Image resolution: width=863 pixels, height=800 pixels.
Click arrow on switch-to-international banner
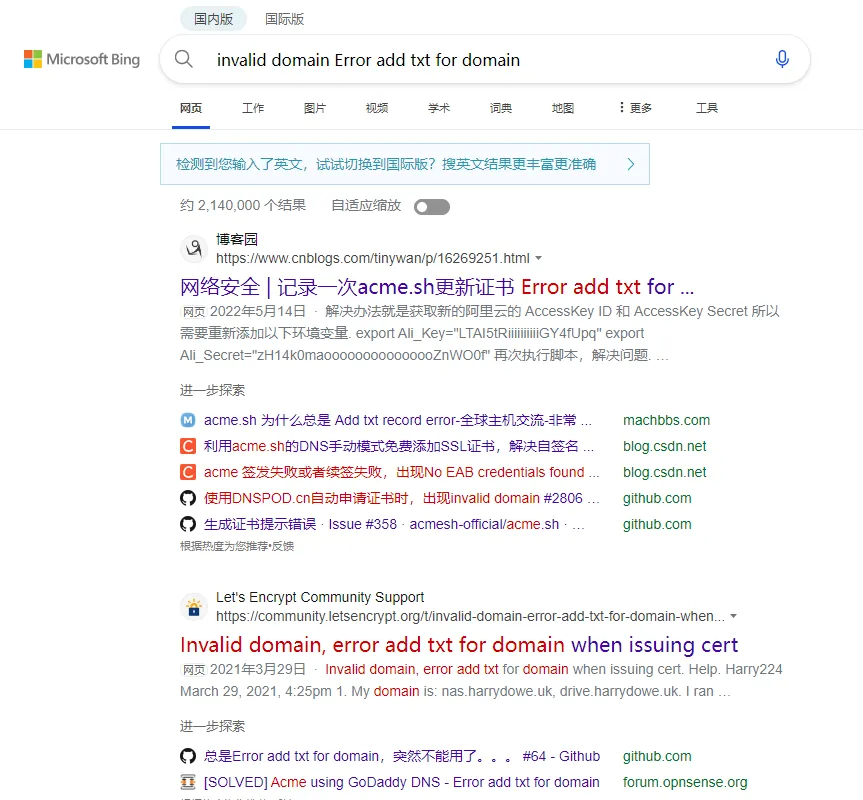point(630,164)
